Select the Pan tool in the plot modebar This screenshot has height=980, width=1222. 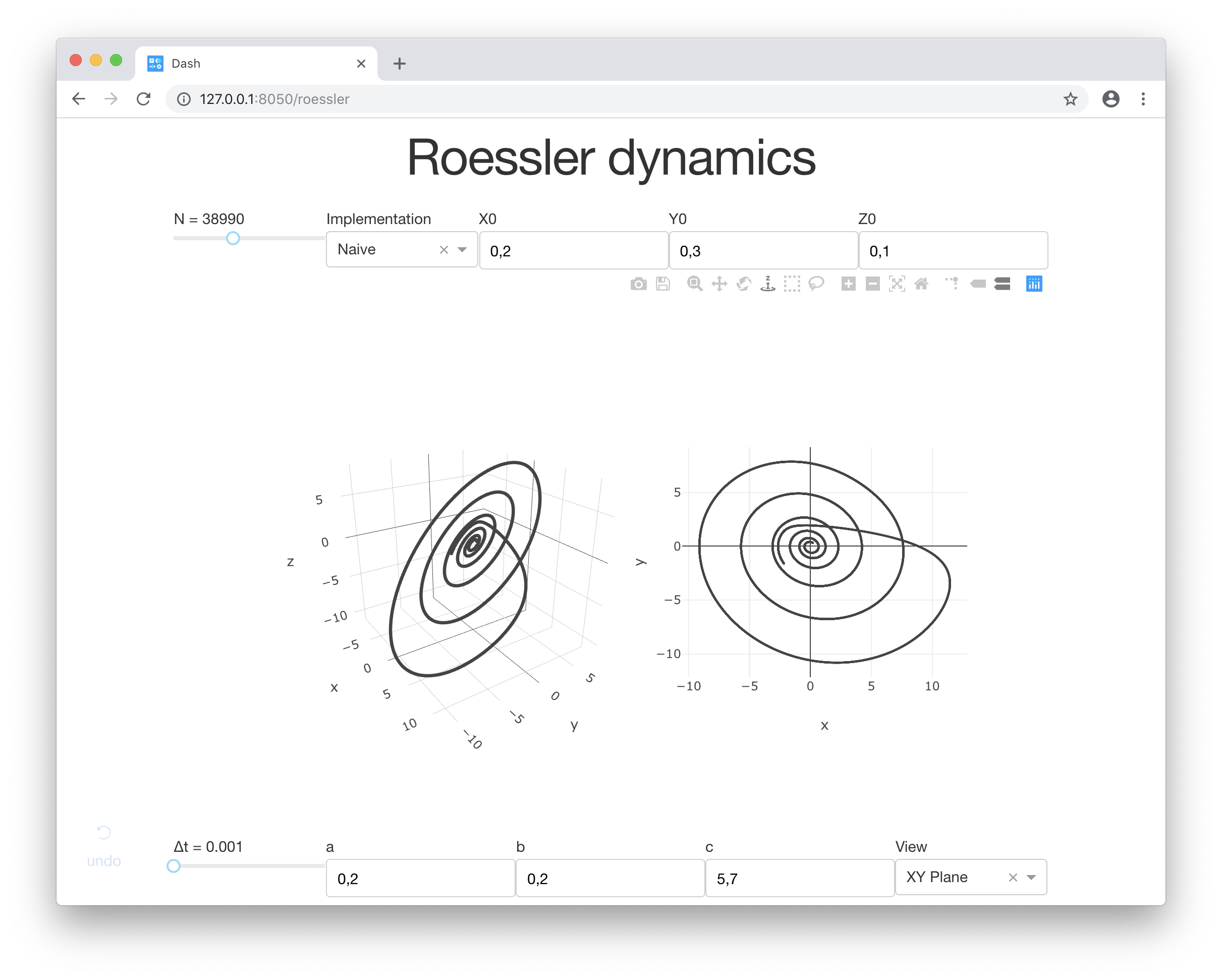tap(719, 284)
